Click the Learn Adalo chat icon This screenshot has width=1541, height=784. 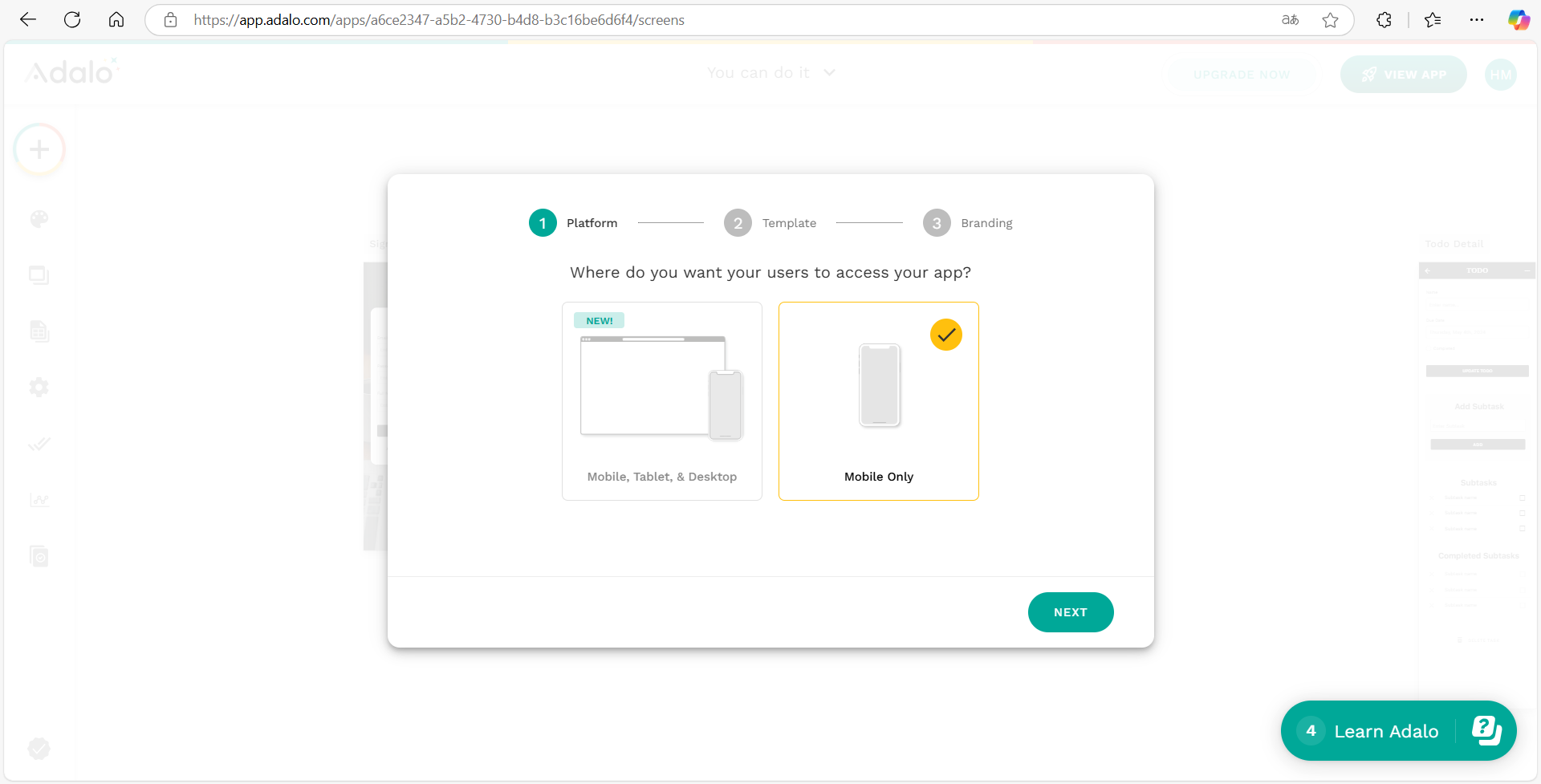coord(1486,731)
